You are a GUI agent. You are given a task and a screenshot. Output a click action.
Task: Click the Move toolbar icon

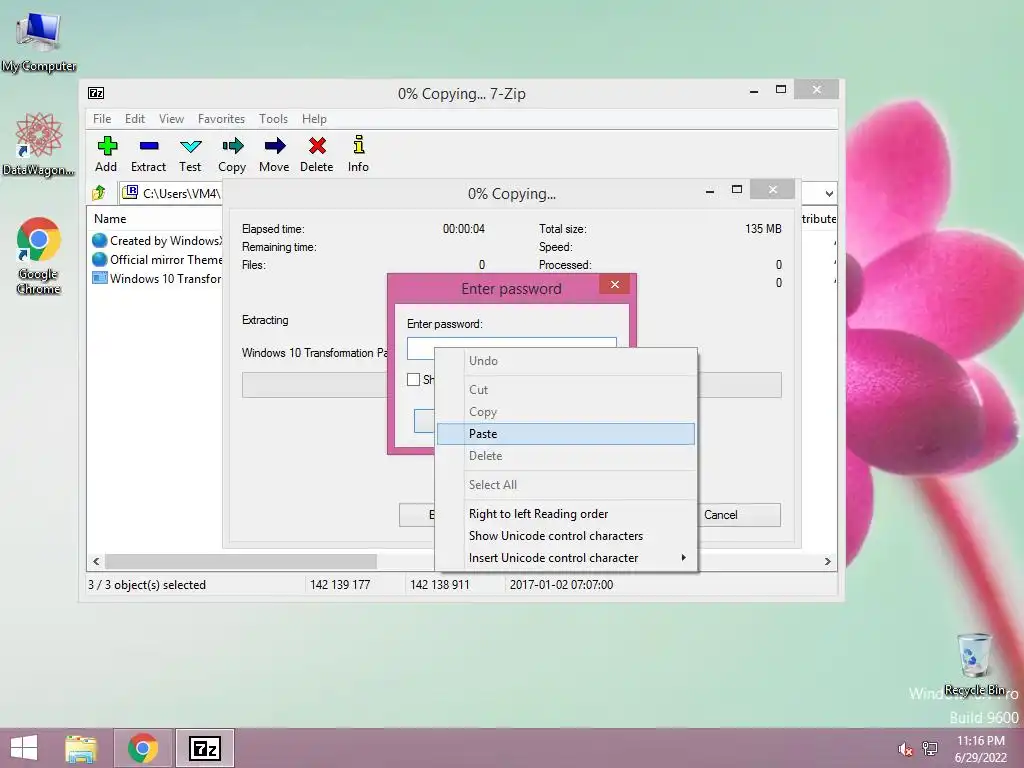274,154
